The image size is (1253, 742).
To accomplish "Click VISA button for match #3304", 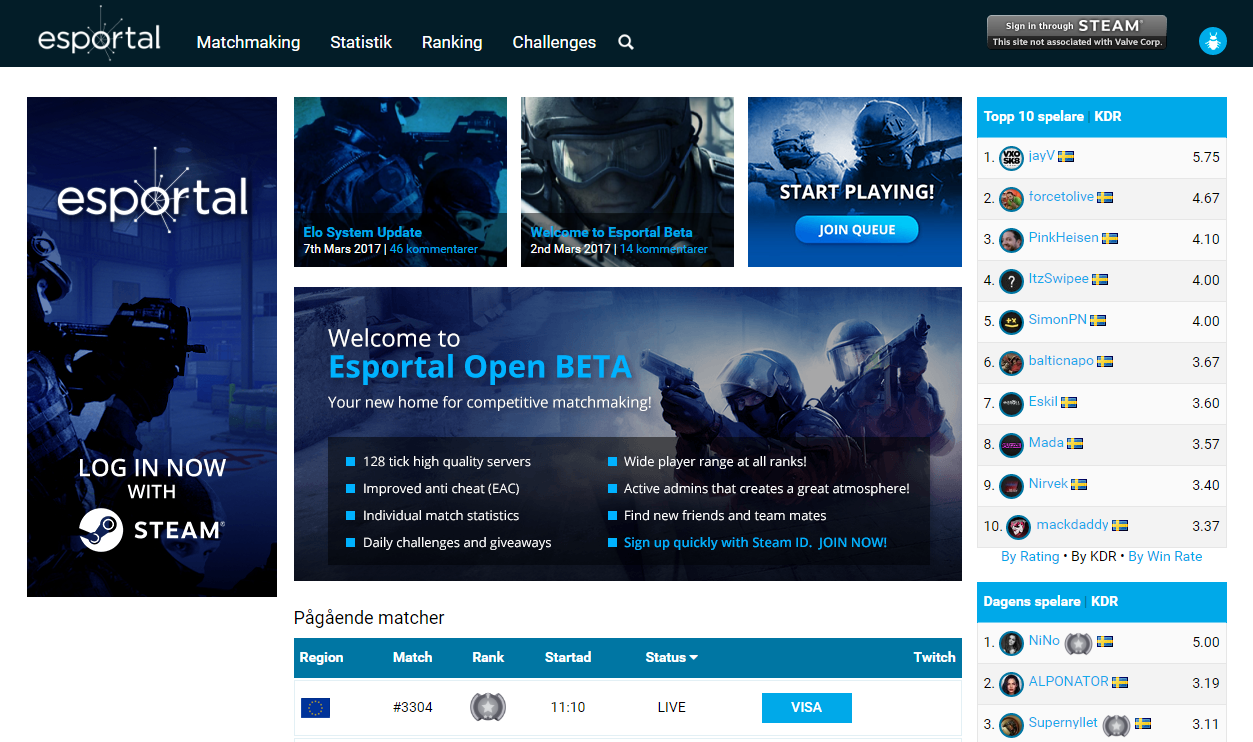I will tap(806, 708).
